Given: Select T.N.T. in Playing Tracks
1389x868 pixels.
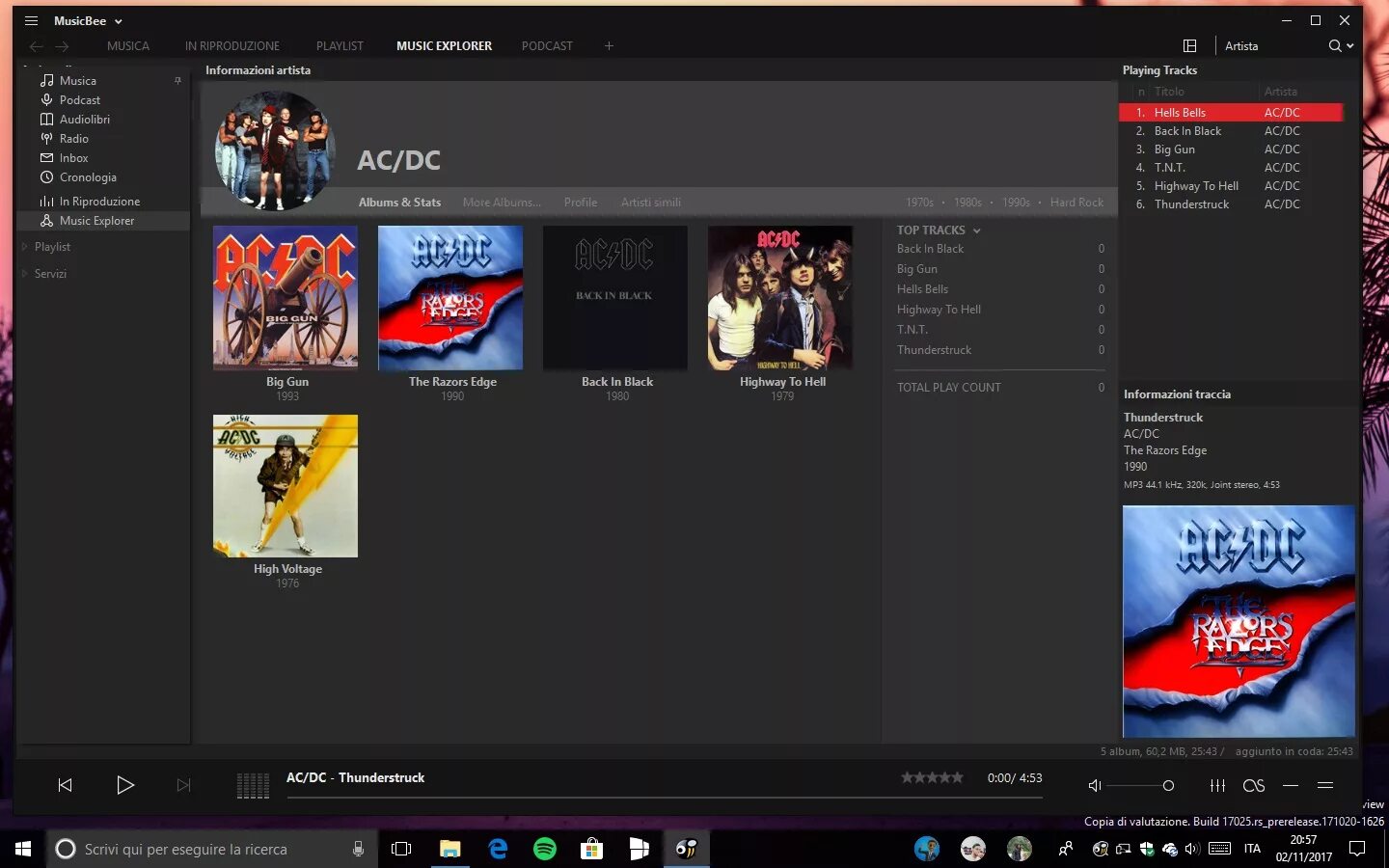Looking at the screenshot, I should (1231, 168).
